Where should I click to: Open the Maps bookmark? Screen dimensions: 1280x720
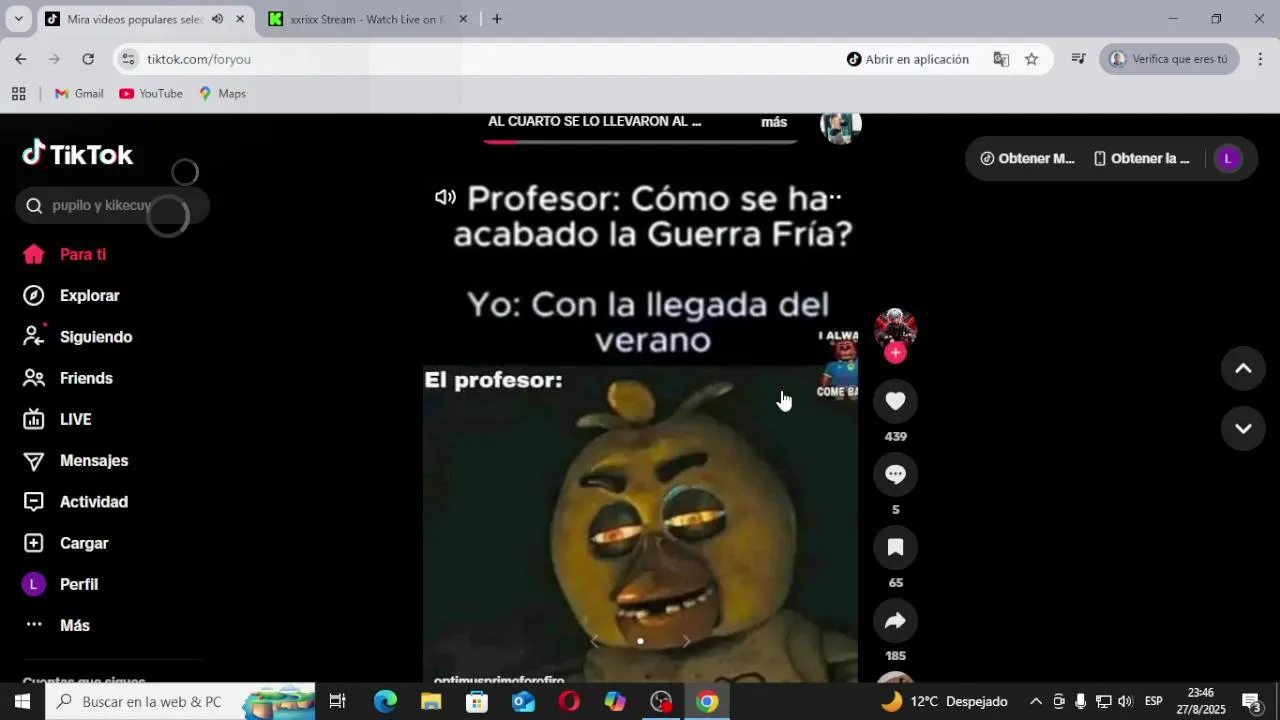coord(222,93)
